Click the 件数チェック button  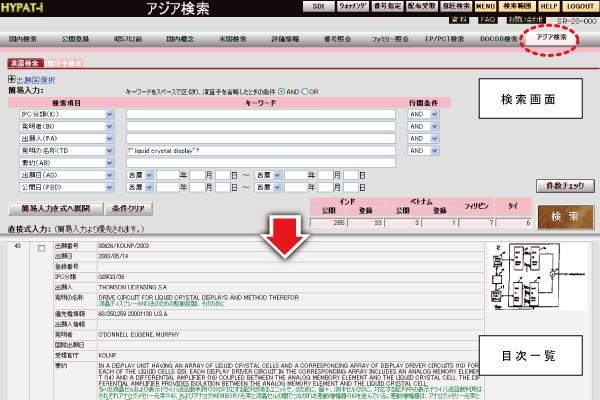point(562,187)
